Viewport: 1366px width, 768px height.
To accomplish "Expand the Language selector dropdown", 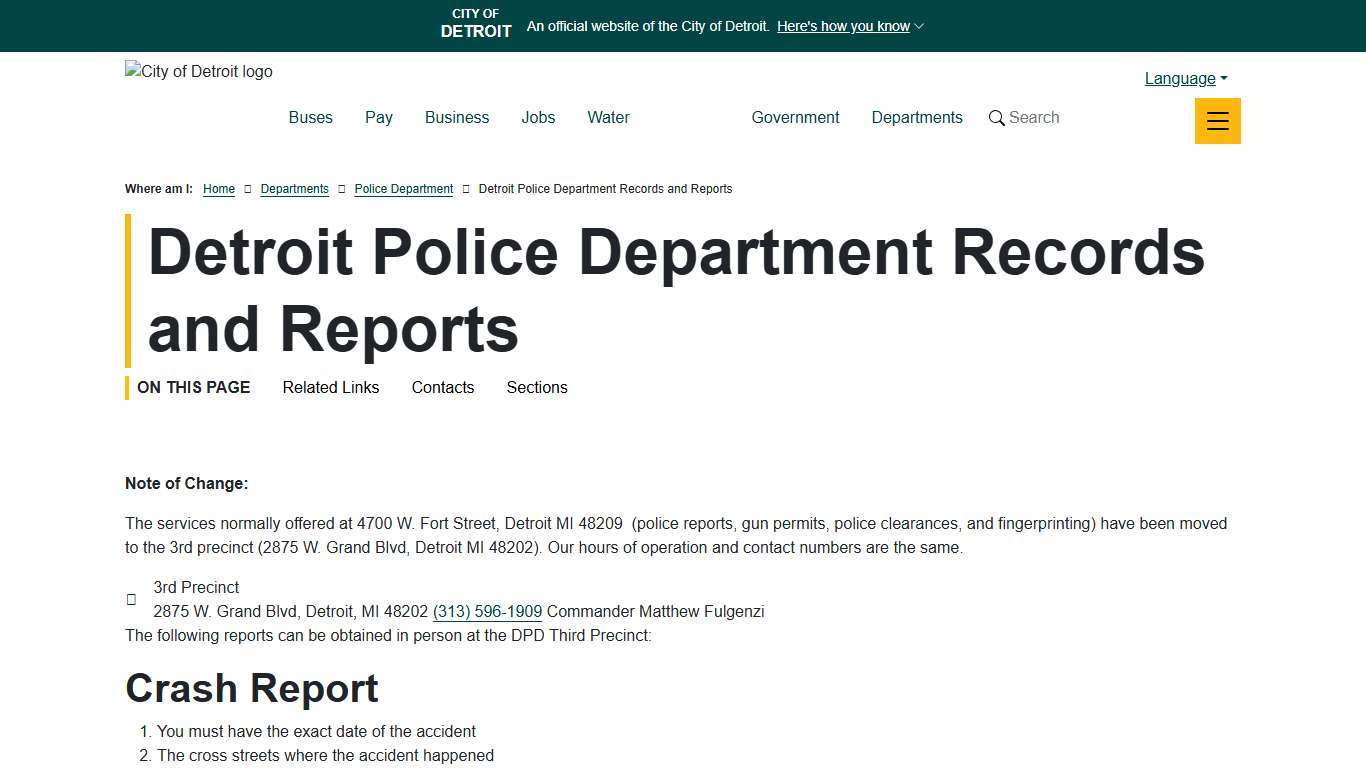I will click(1184, 78).
